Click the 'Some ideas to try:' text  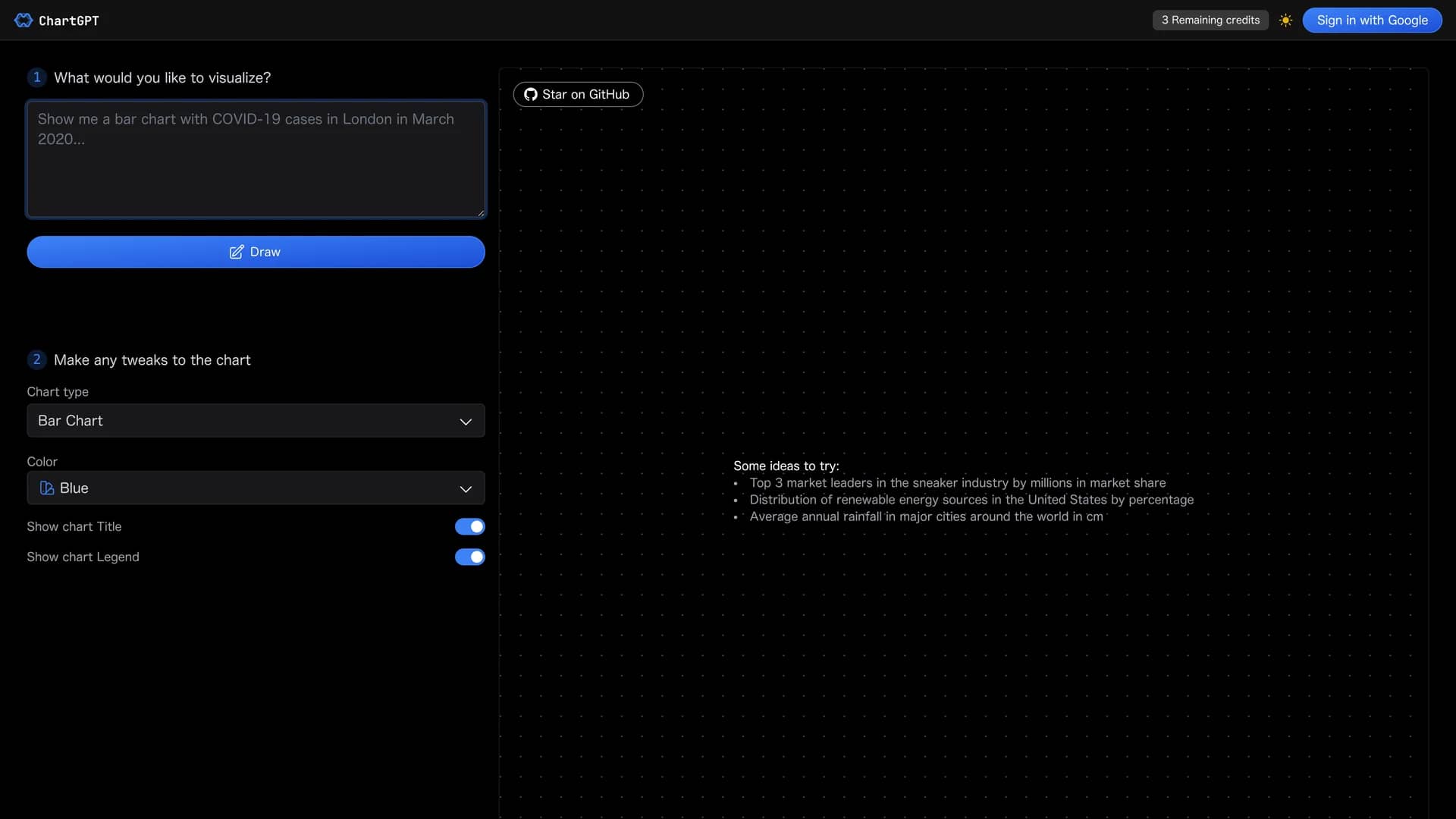[786, 466]
